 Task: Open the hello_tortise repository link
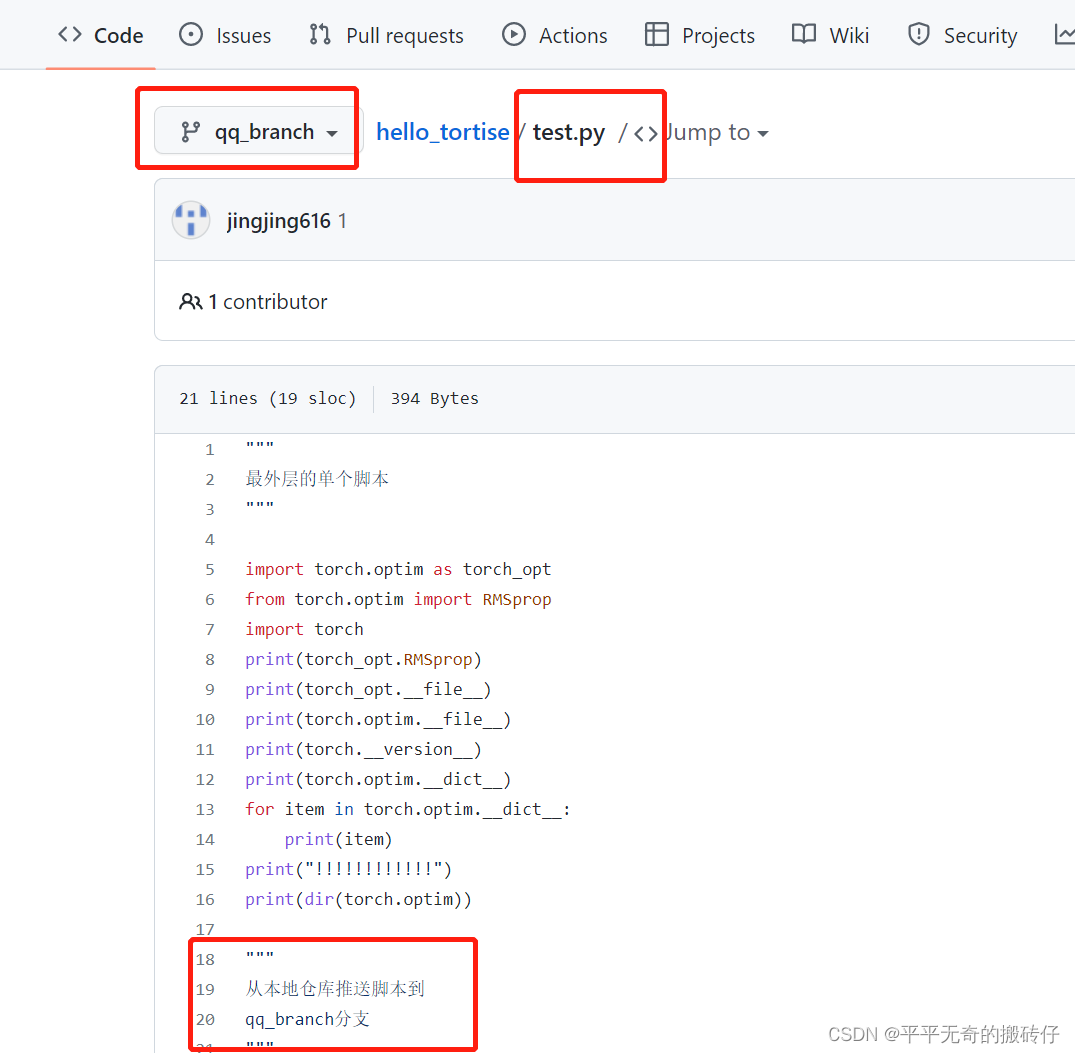coord(443,132)
